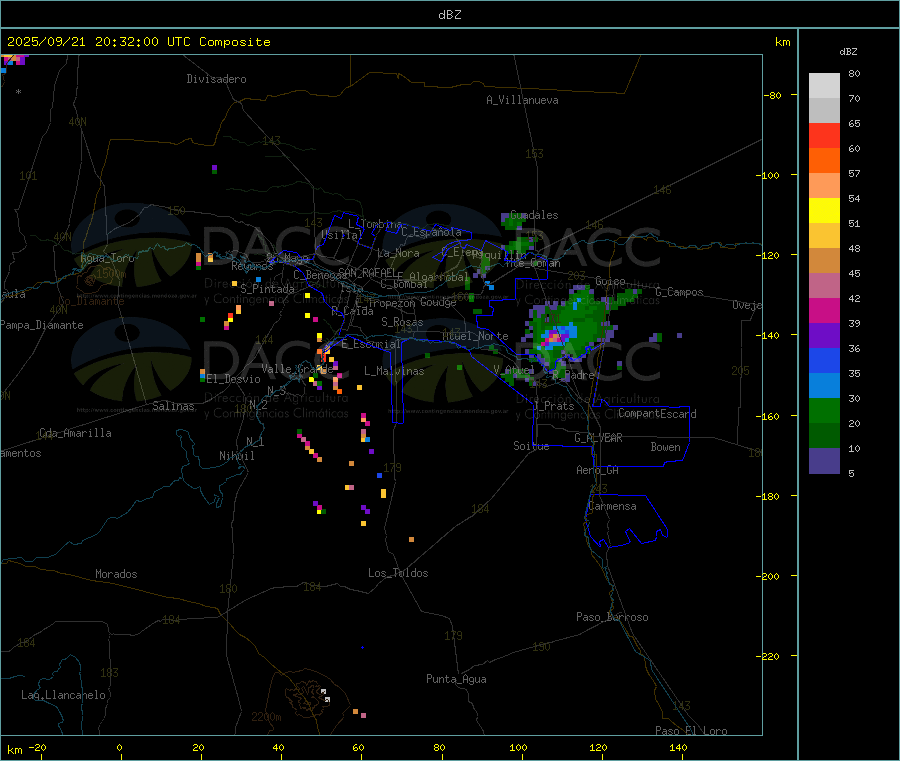Click the Aero_GA map label
The image size is (900, 761).
597,470
